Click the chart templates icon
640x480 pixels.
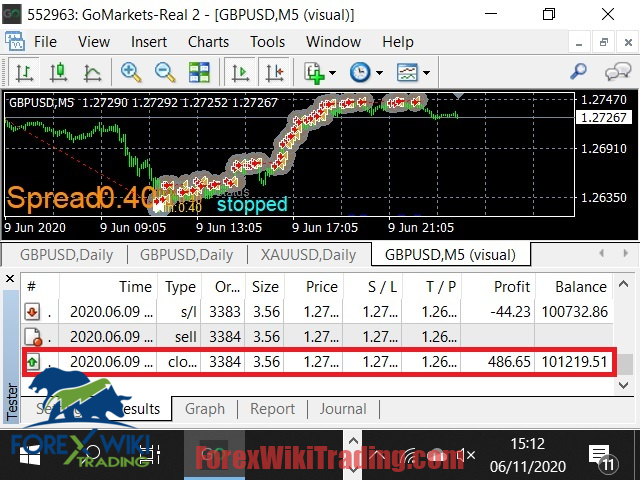tap(407, 73)
